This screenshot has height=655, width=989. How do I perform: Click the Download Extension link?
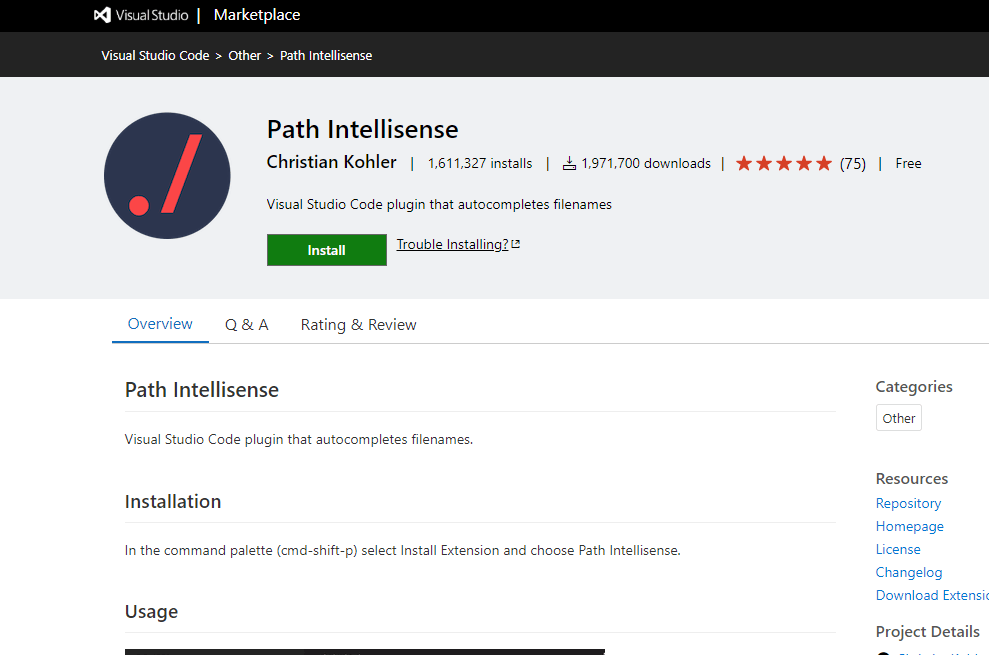(931, 595)
